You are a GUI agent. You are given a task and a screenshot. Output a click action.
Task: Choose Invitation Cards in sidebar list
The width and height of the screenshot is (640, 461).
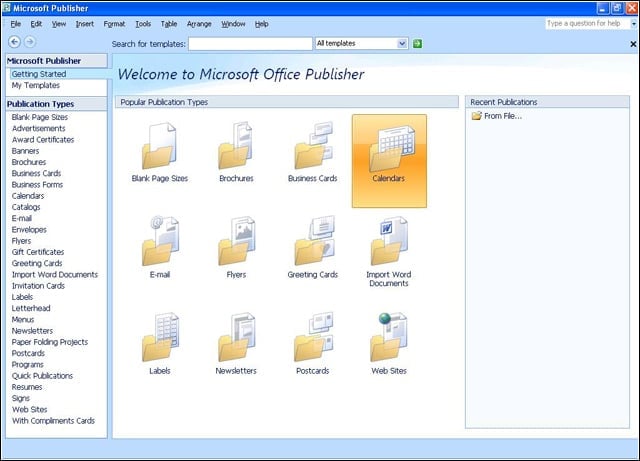(38, 286)
